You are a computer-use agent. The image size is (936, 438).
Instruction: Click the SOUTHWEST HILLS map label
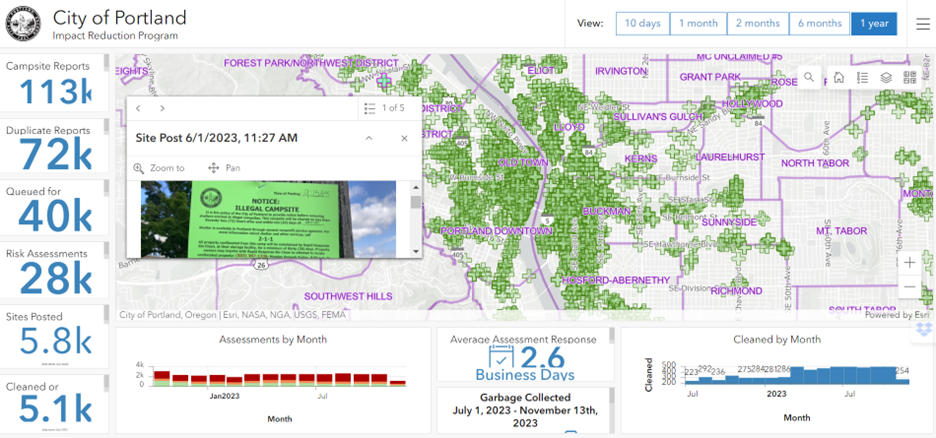click(348, 296)
